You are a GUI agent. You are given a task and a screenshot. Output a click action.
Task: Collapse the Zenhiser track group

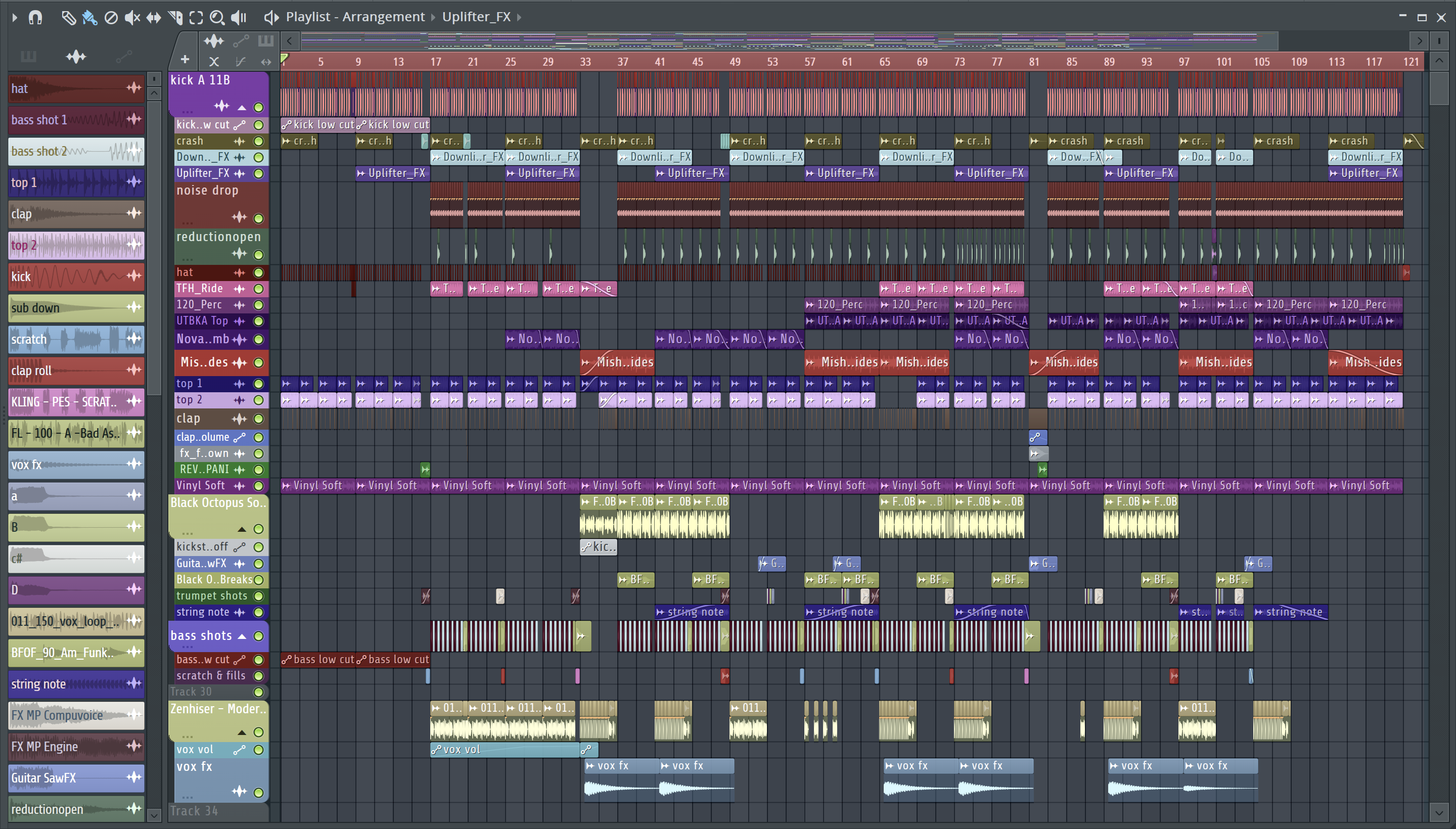tap(242, 733)
